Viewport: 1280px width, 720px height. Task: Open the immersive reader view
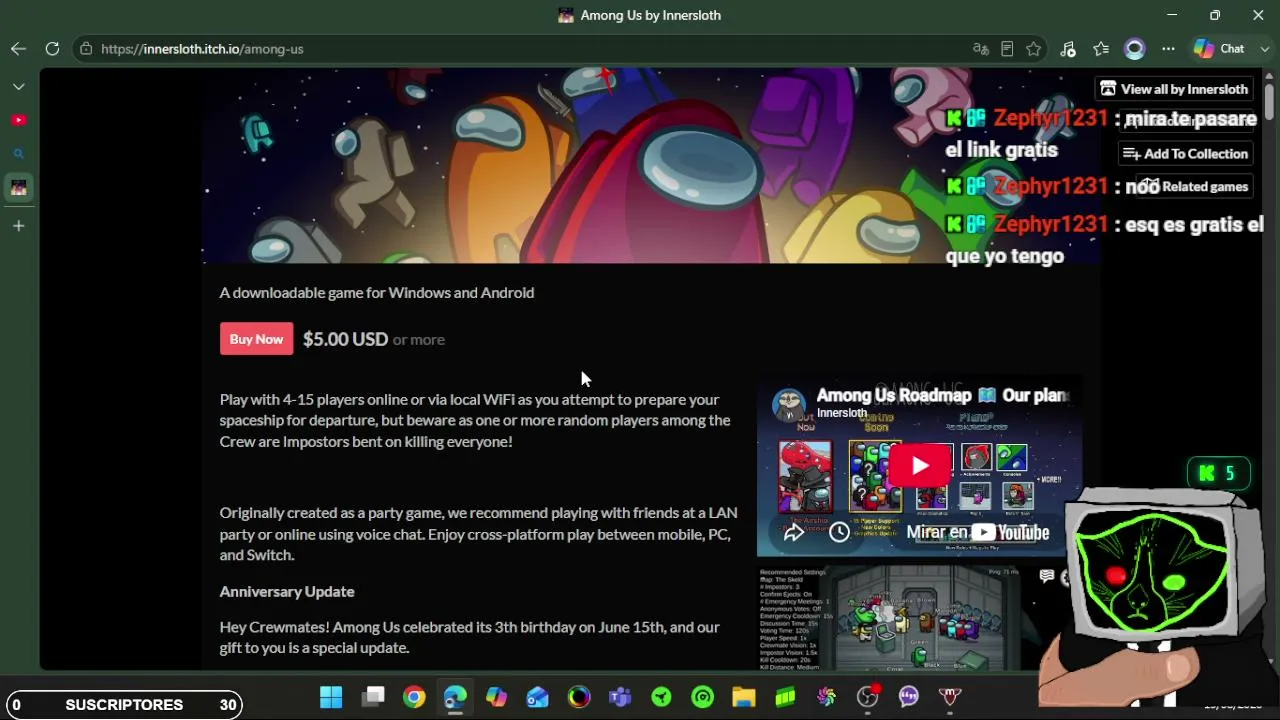click(1007, 49)
